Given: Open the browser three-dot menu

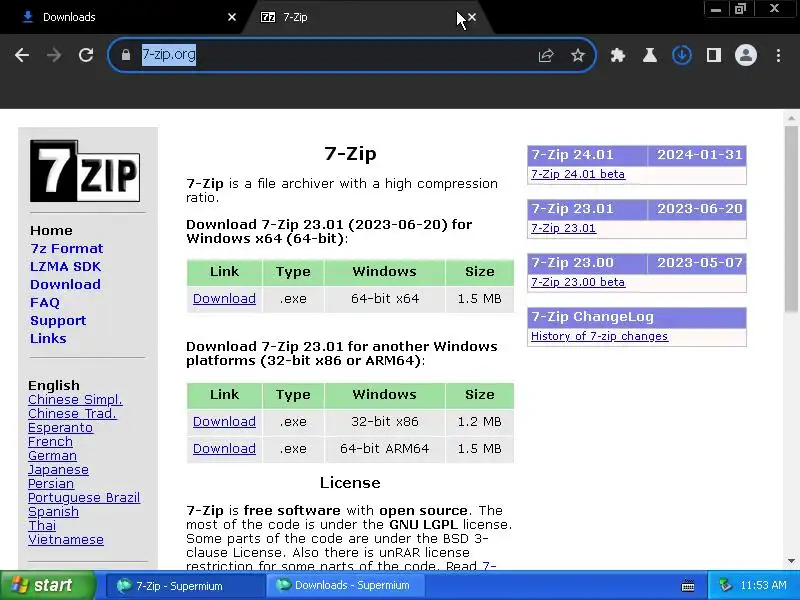Looking at the screenshot, I should coord(778,55).
